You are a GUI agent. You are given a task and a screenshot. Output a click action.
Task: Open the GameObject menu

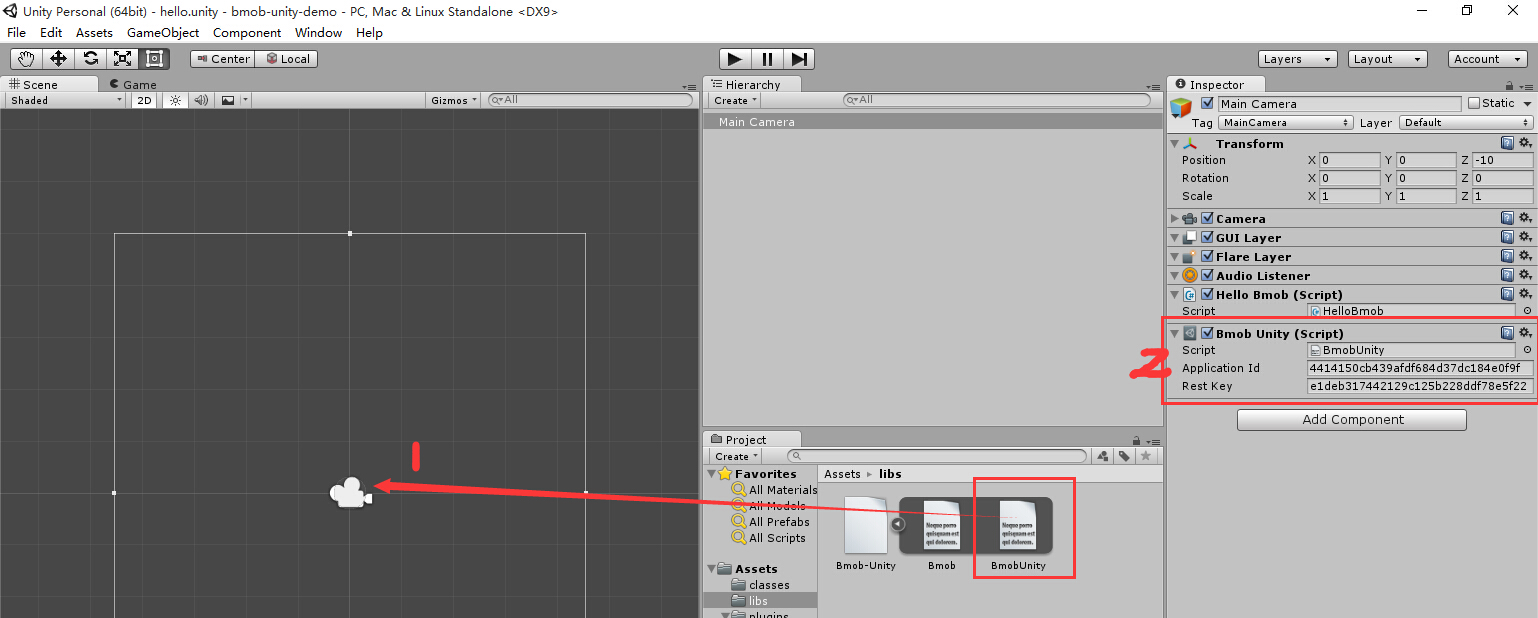[x=163, y=33]
